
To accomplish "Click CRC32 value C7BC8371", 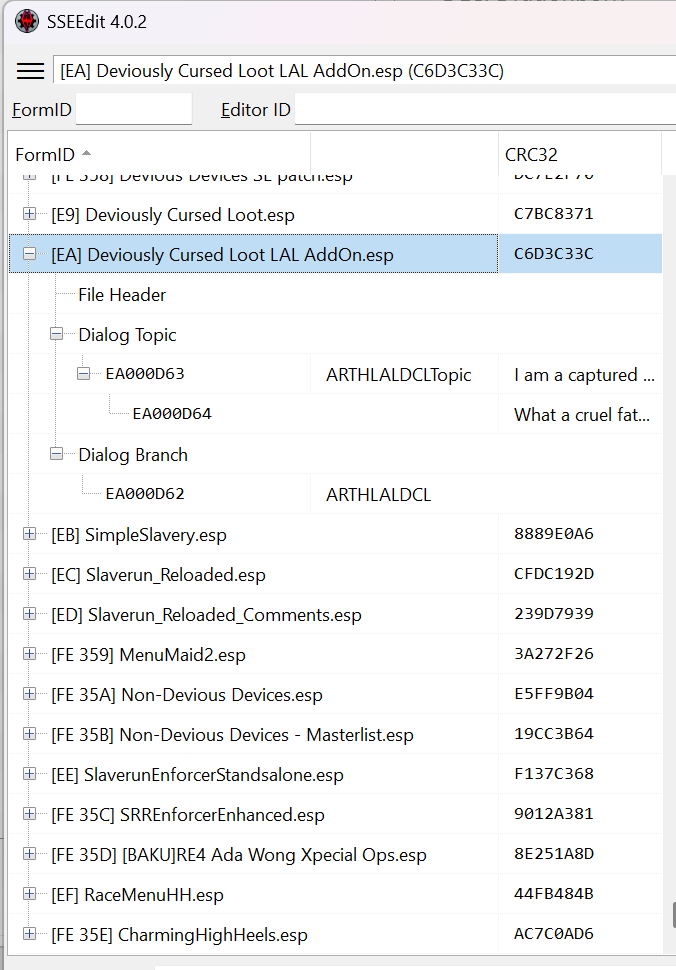I will (554, 213).
